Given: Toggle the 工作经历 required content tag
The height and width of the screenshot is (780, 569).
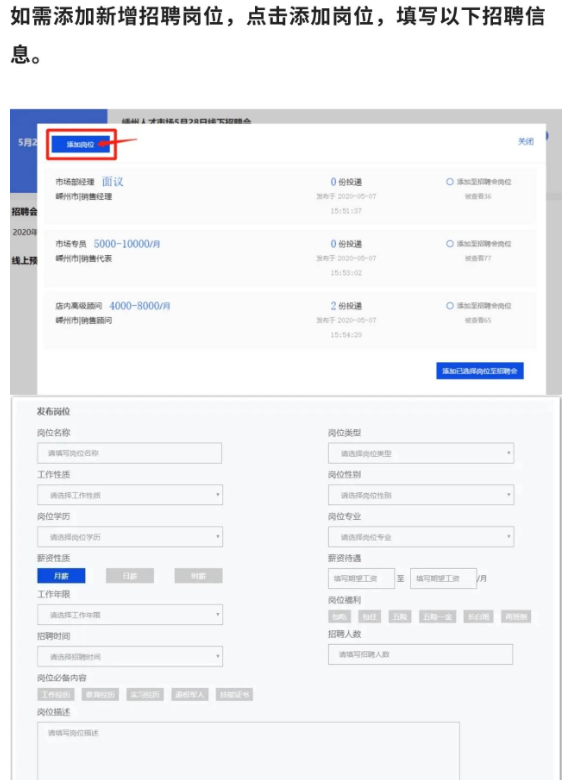Looking at the screenshot, I should click(56, 694).
